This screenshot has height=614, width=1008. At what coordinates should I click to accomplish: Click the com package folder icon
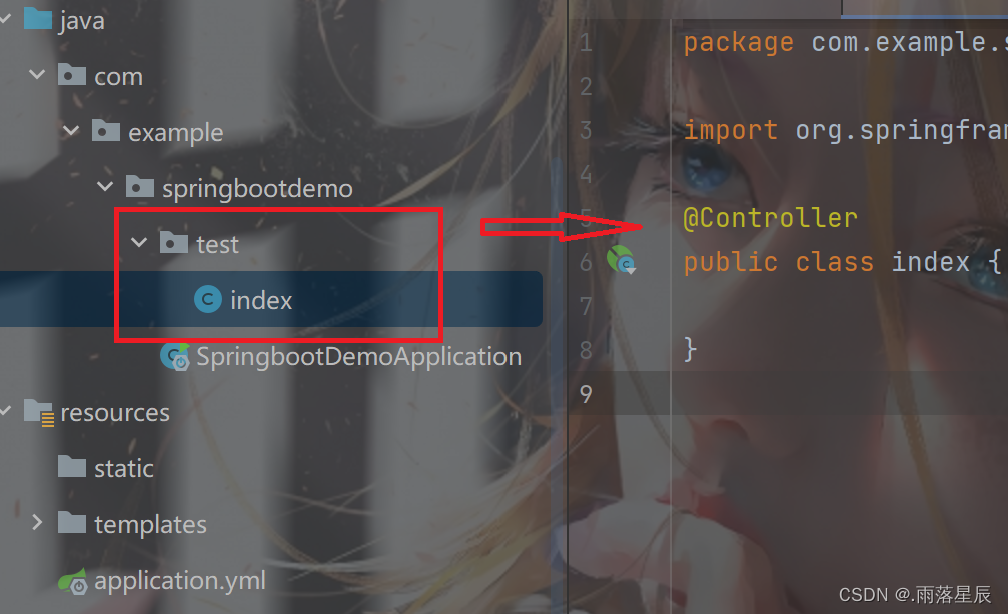tap(72, 75)
